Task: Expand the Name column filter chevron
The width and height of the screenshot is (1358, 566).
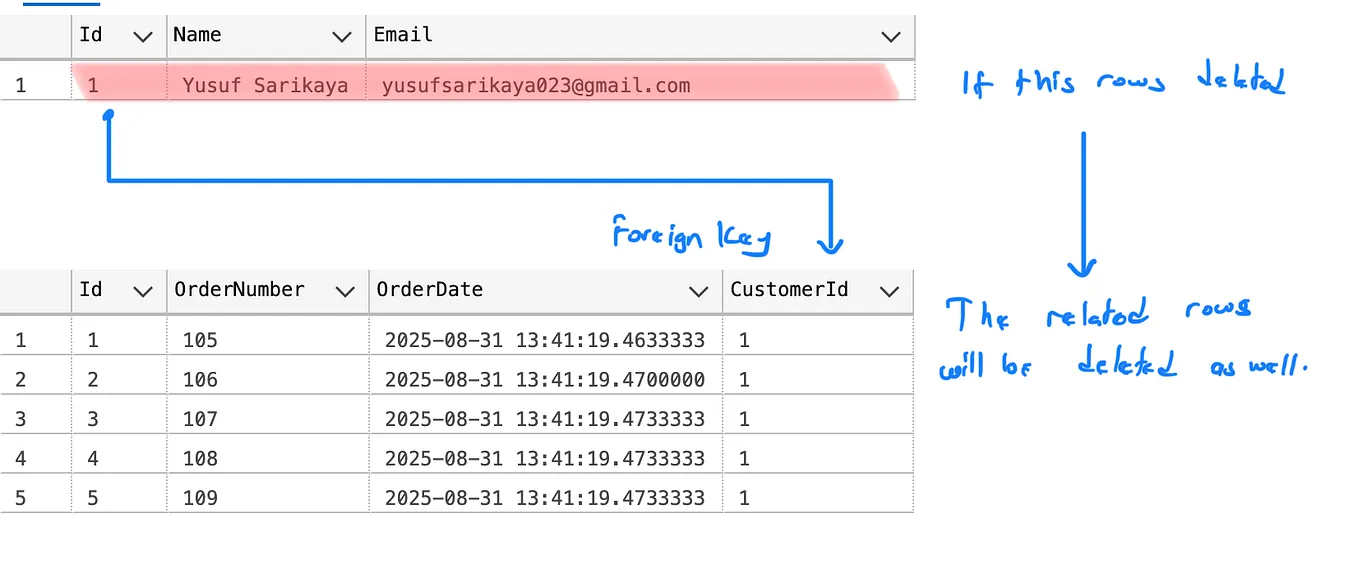Action: 344,37
